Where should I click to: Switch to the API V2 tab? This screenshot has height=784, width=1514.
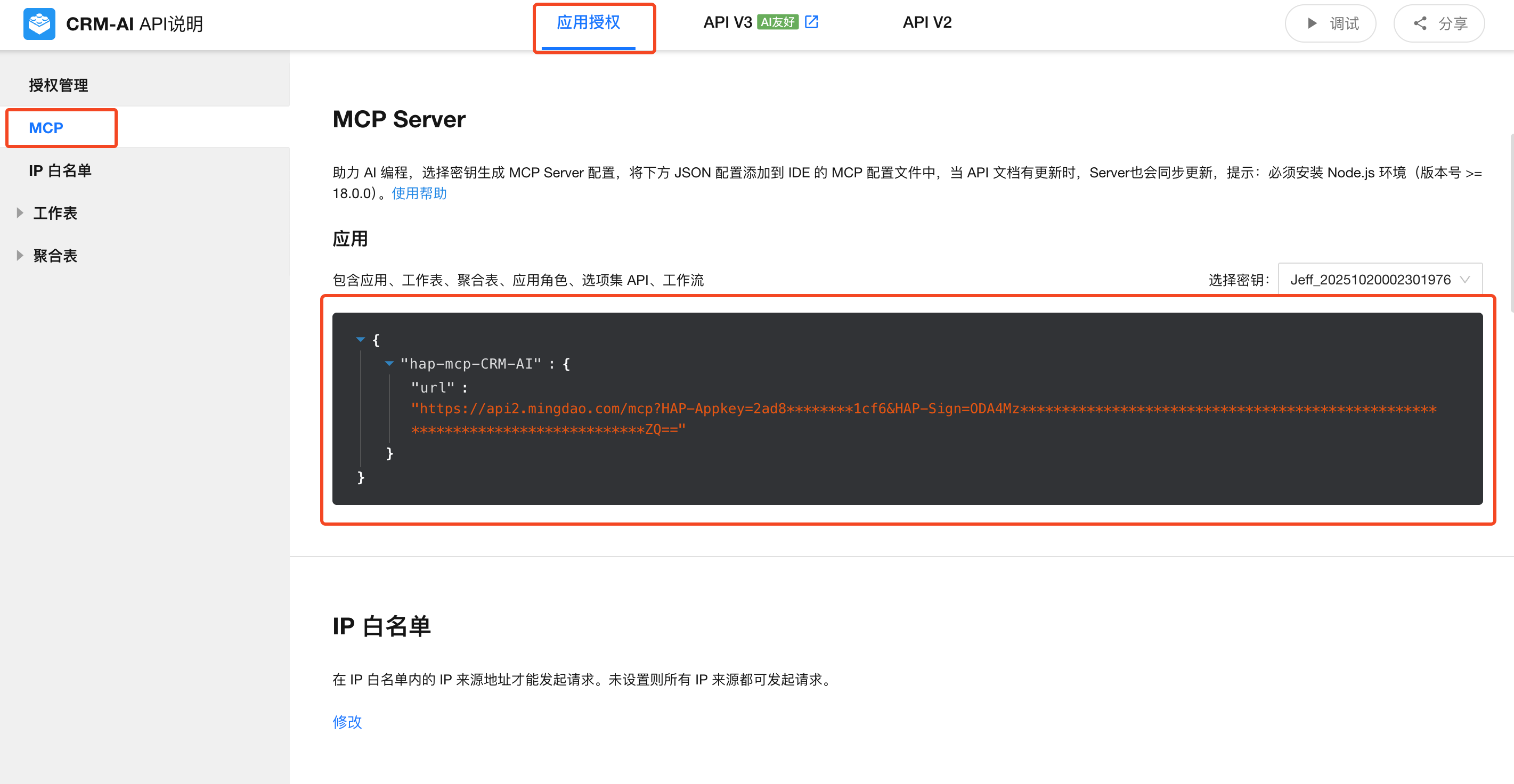click(x=926, y=22)
